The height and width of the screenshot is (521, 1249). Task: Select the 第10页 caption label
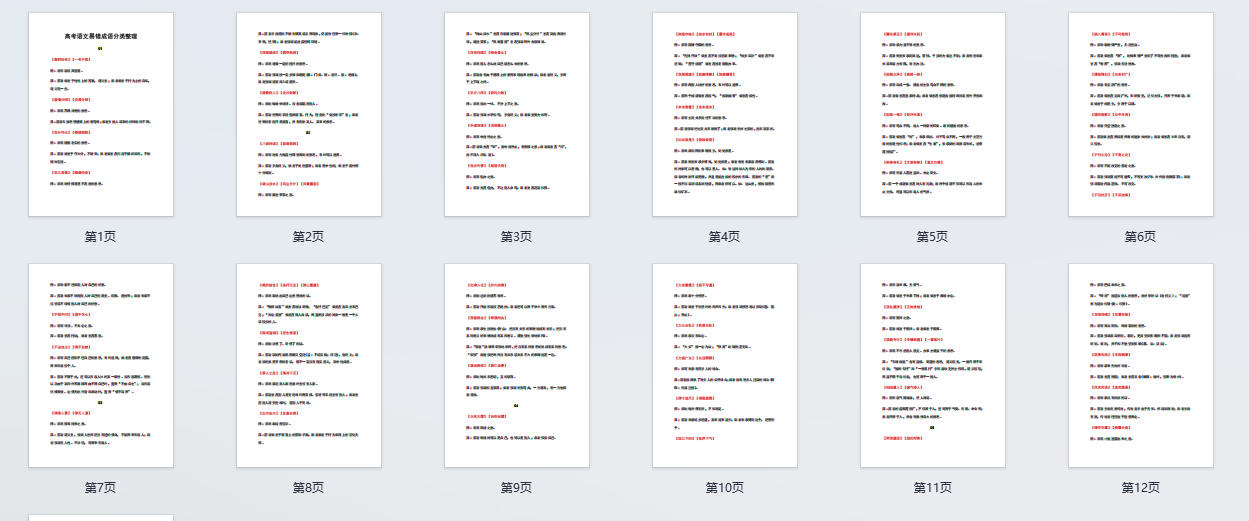tap(724, 488)
